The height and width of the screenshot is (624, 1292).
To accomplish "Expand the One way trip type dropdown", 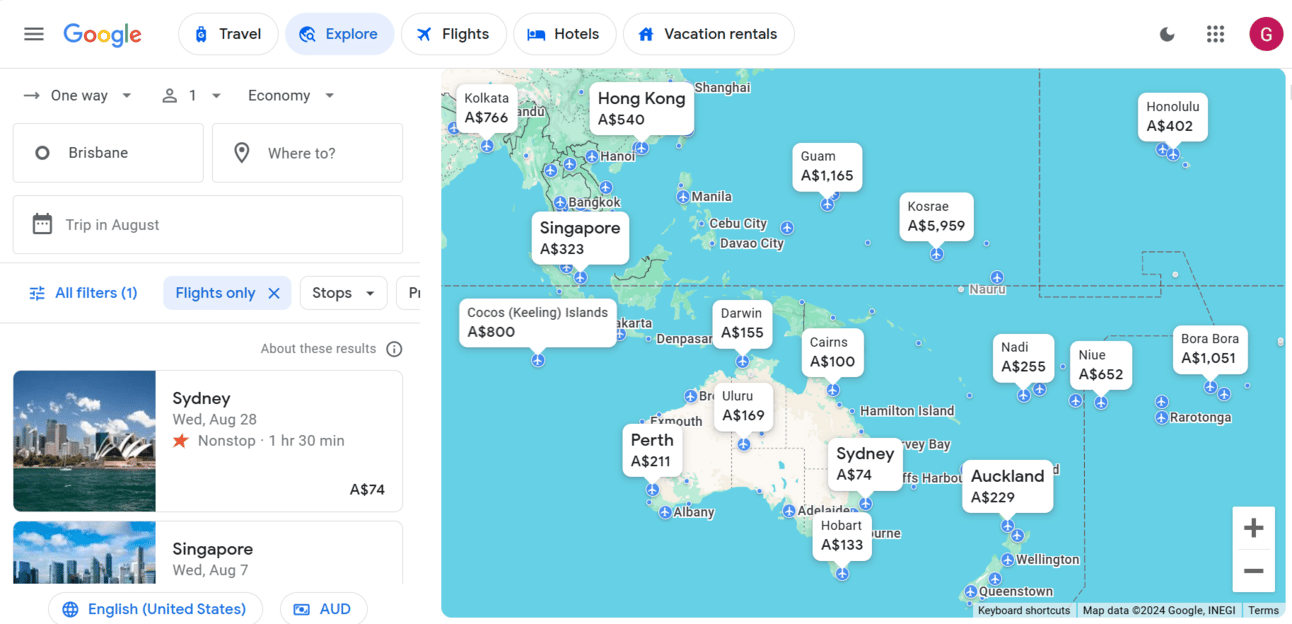I will coord(78,96).
